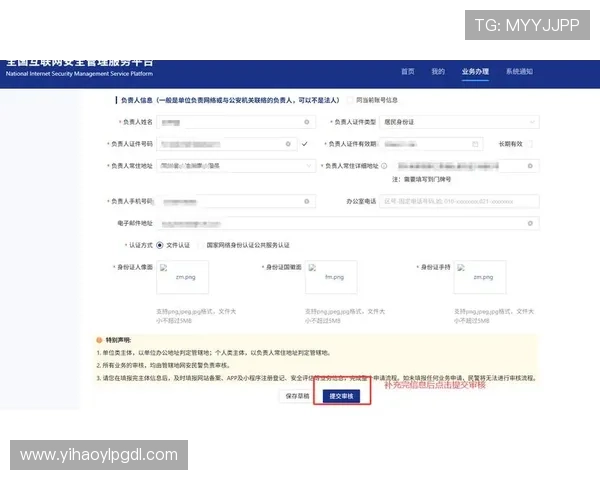
Task: Select the 业务办理 nav tab
Action: pyautogui.click(x=475, y=72)
